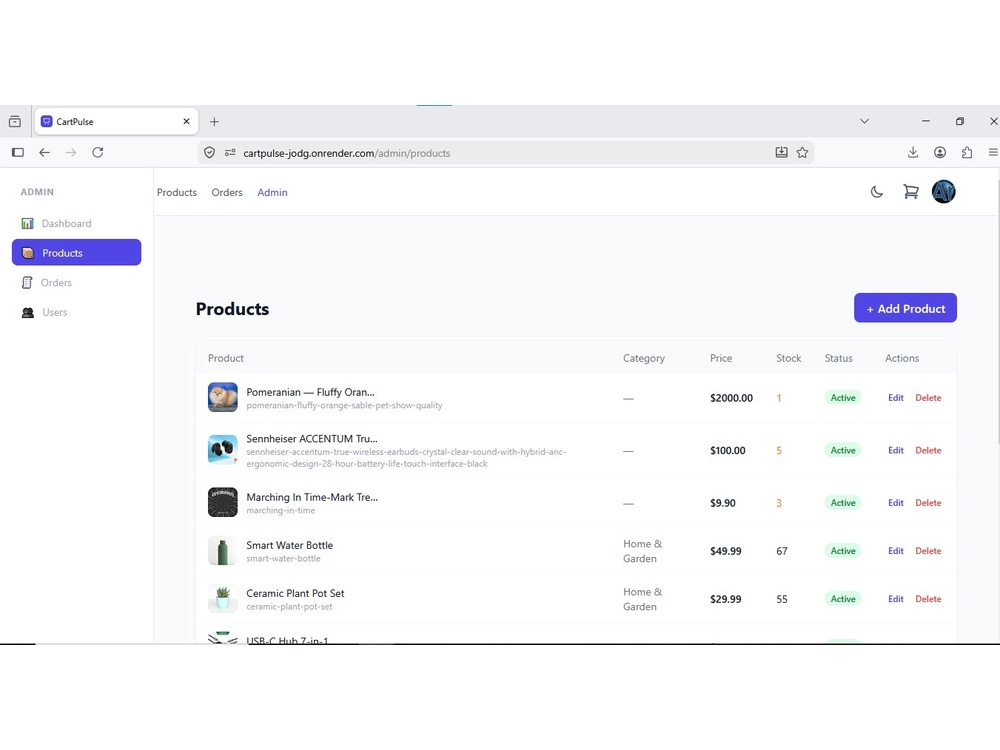Click the Status column header

tap(838, 358)
